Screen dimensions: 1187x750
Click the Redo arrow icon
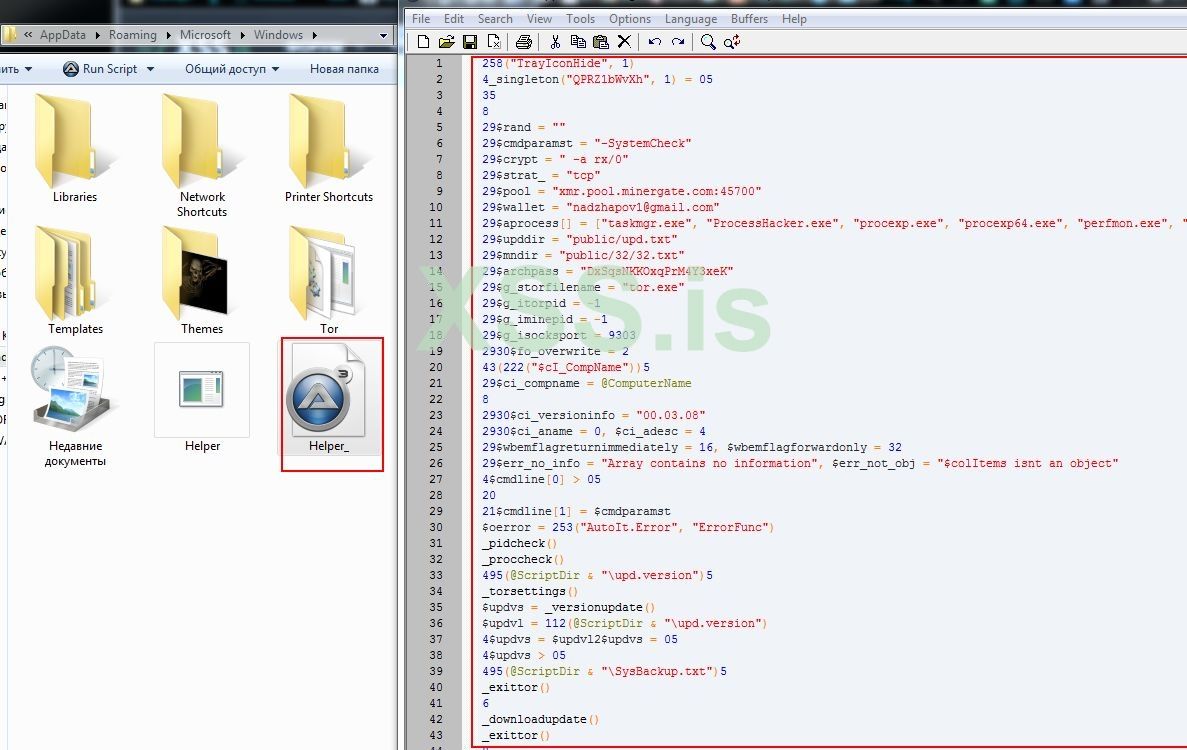[x=678, y=42]
